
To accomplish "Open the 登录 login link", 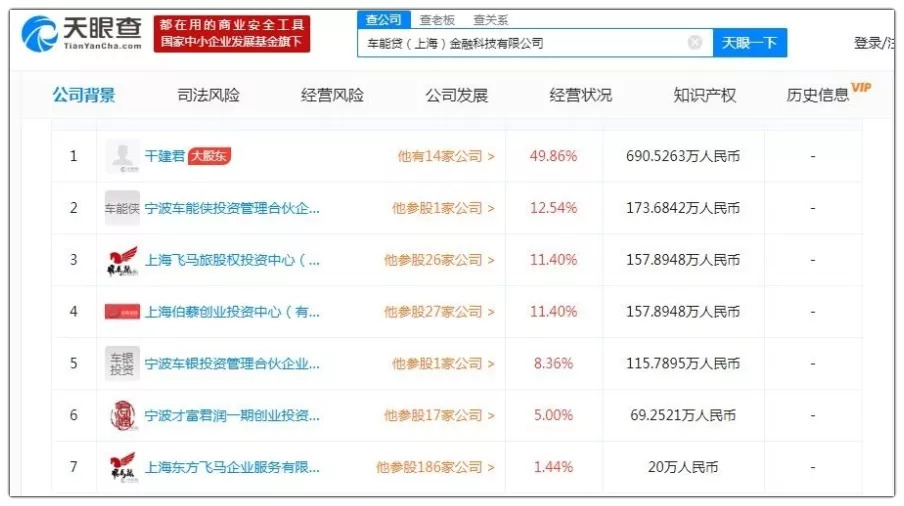I will 868,43.
